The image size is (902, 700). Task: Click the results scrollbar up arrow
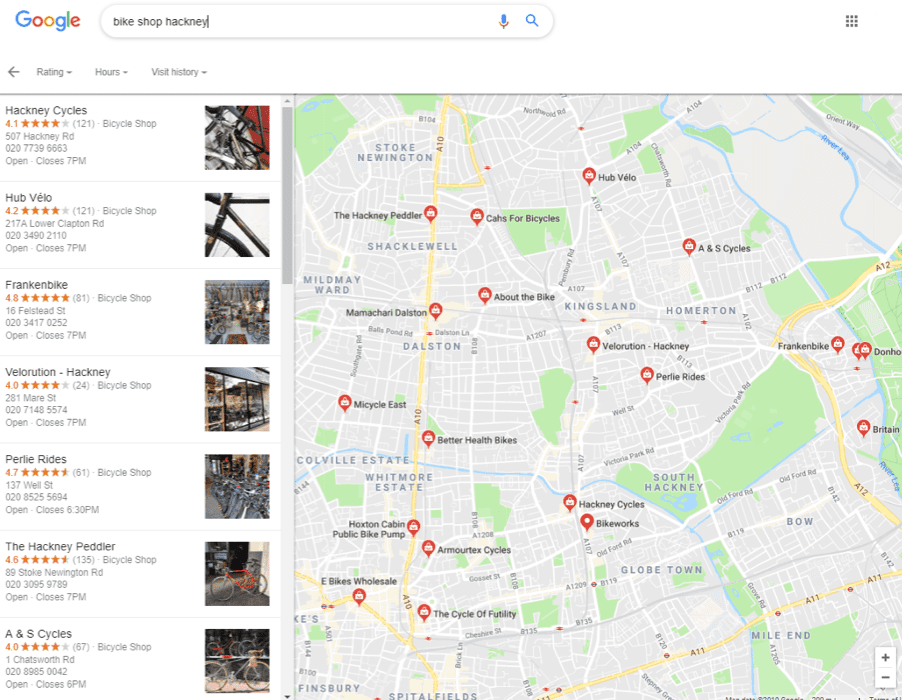pyautogui.click(x=287, y=101)
